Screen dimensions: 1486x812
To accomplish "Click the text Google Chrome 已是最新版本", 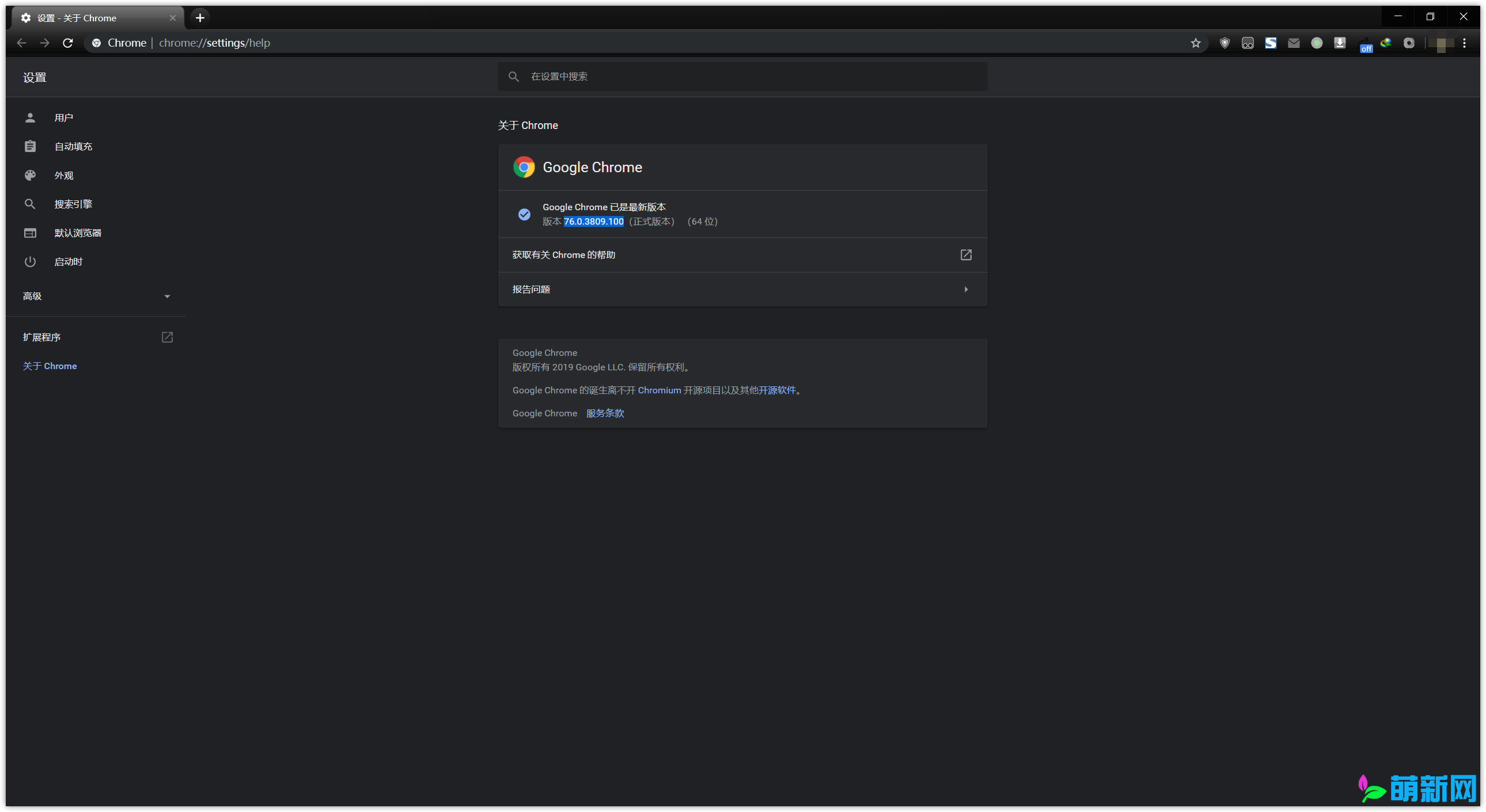I will click(604, 207).
